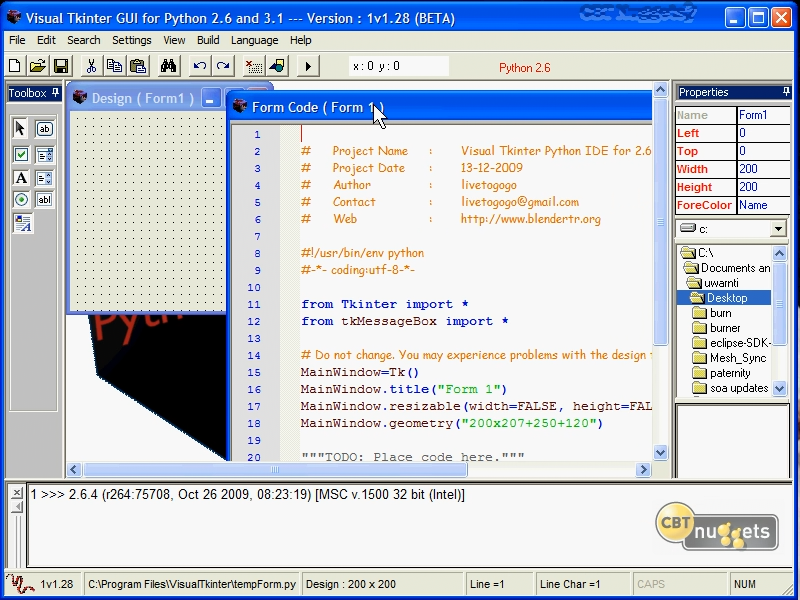Click the workspace vertical scrollbar down arrow
The height and width of the screenshot is (600, 800).
tap(660, 452)
